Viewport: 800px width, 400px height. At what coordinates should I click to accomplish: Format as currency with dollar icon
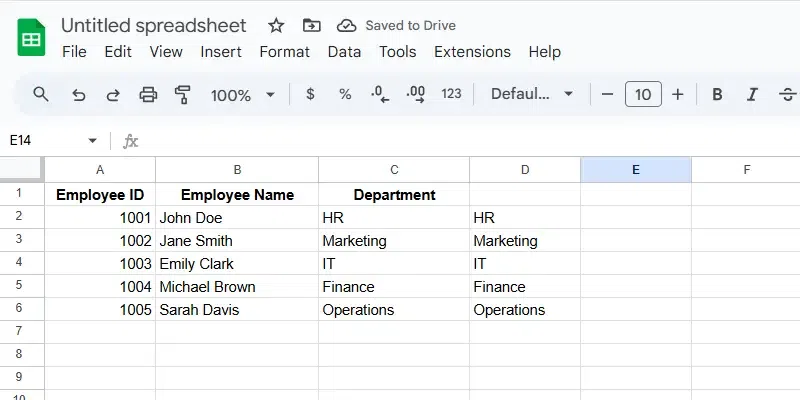tap(310, 94)
